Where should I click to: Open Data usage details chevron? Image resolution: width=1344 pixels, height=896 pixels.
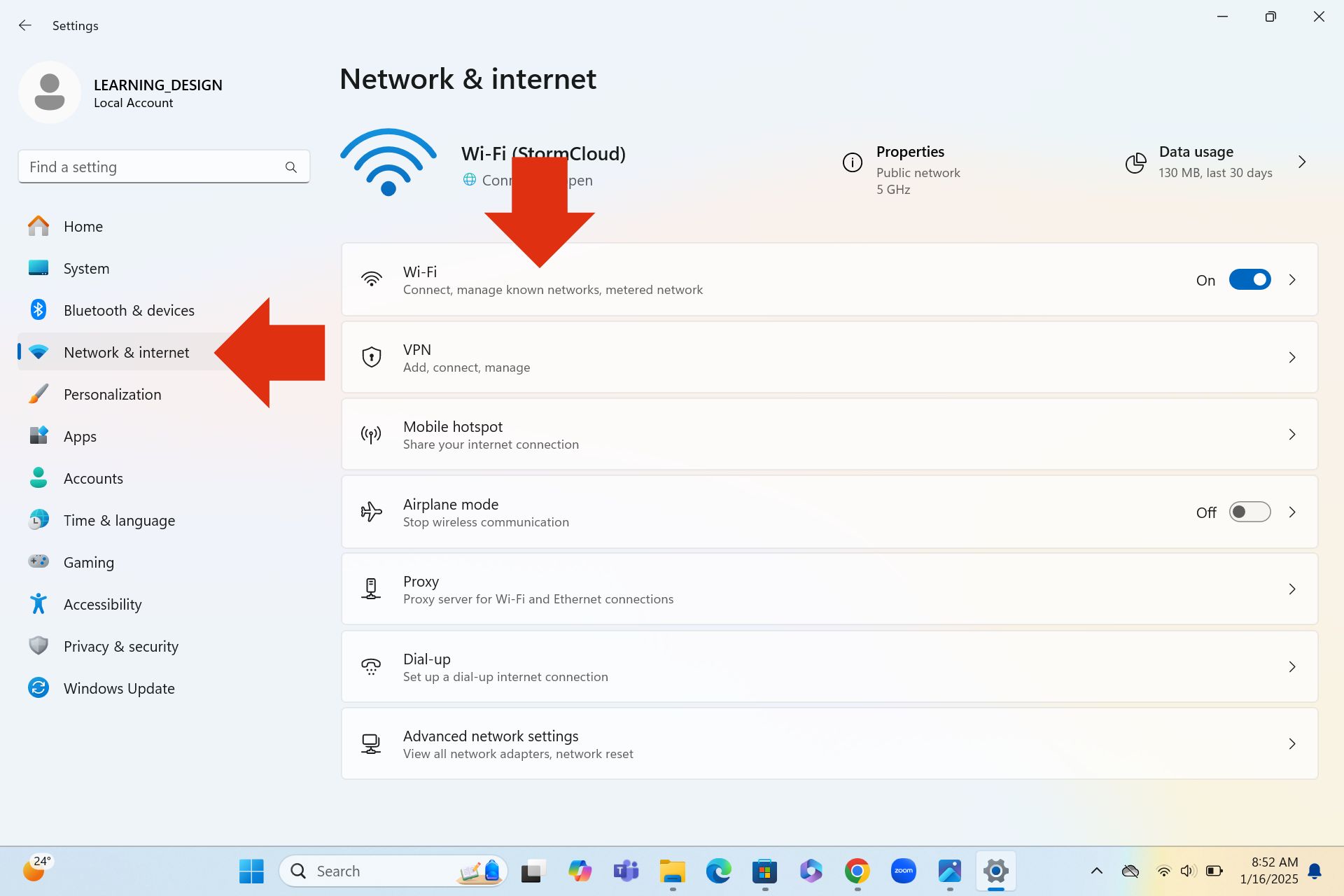click(x=1302, y=162)
